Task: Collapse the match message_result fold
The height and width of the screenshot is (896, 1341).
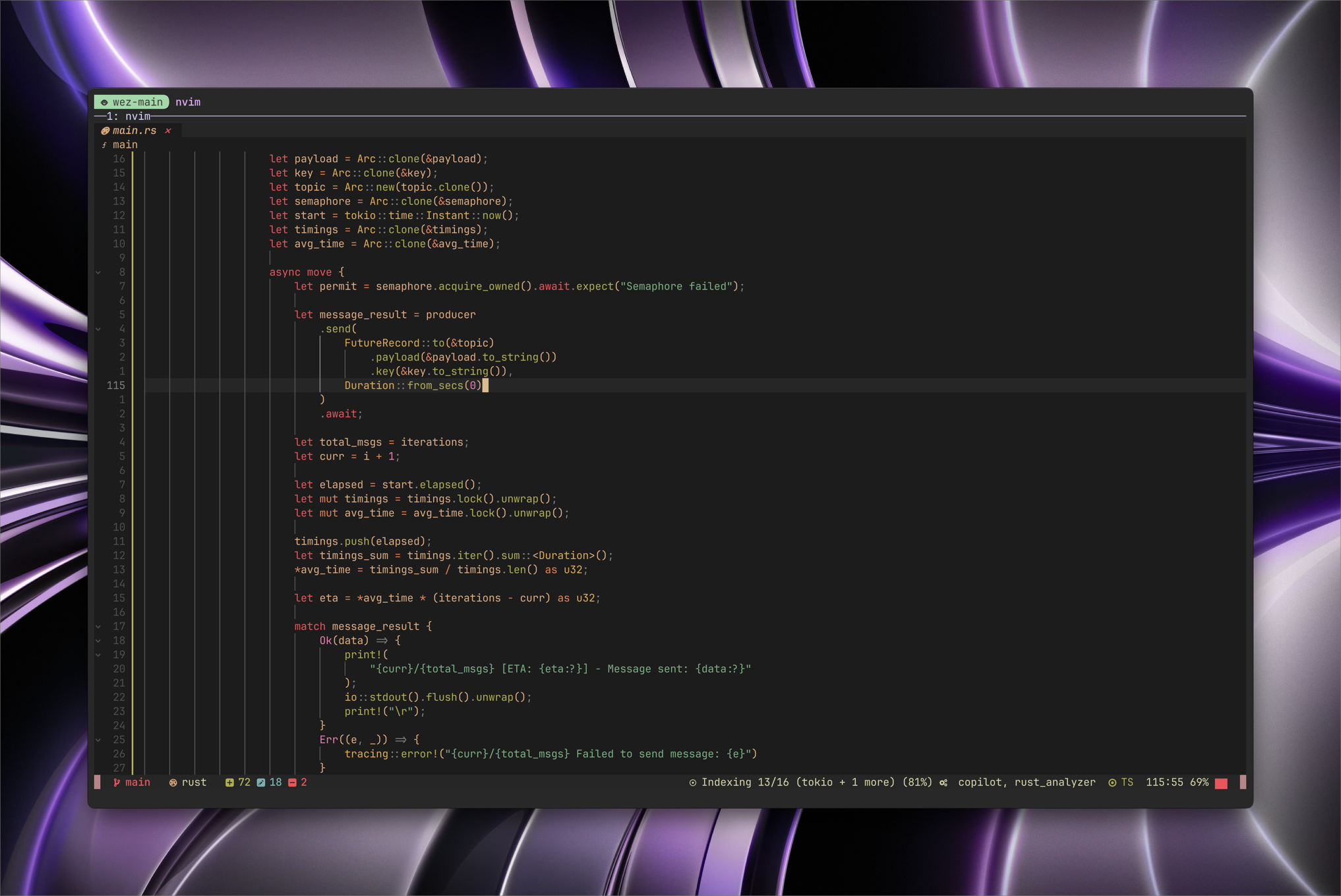Action: tap(98, 626)
